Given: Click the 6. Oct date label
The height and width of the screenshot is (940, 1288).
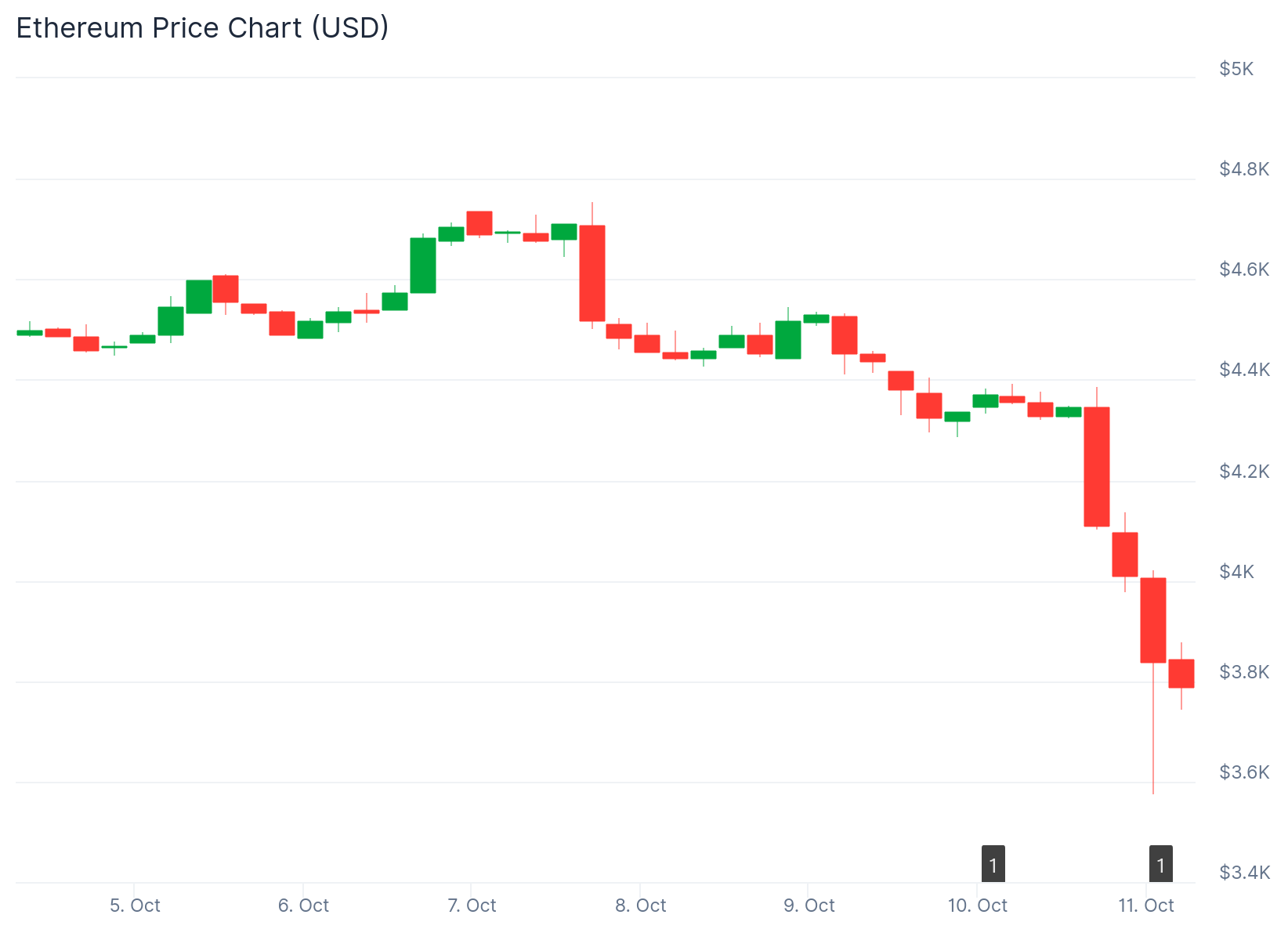Looking at the screenshot, I should pyautogui.click(x=303, y=906).
